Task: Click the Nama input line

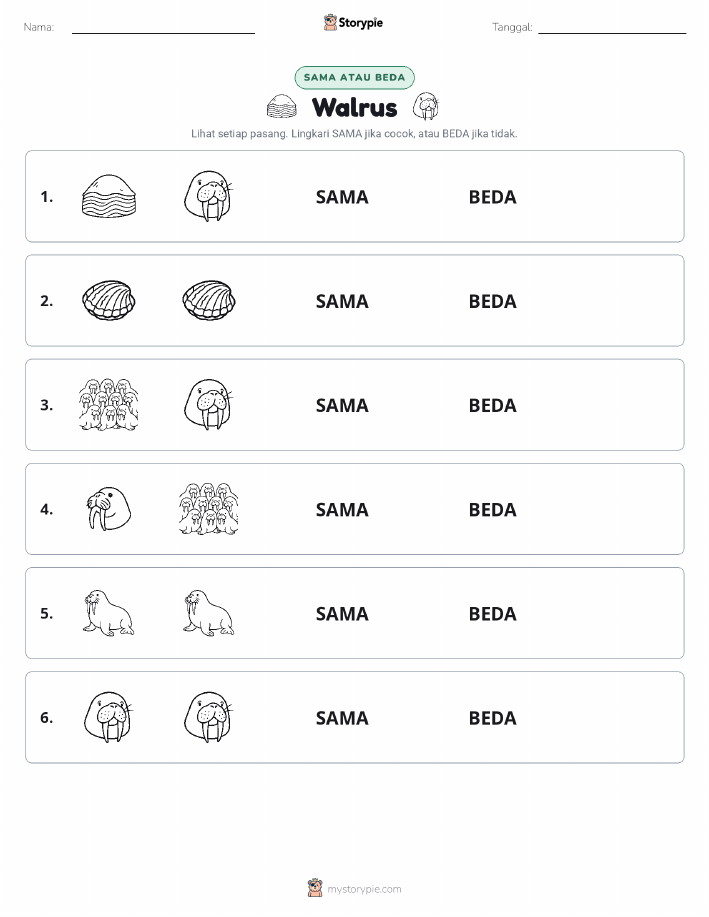Action: (163, 28)
